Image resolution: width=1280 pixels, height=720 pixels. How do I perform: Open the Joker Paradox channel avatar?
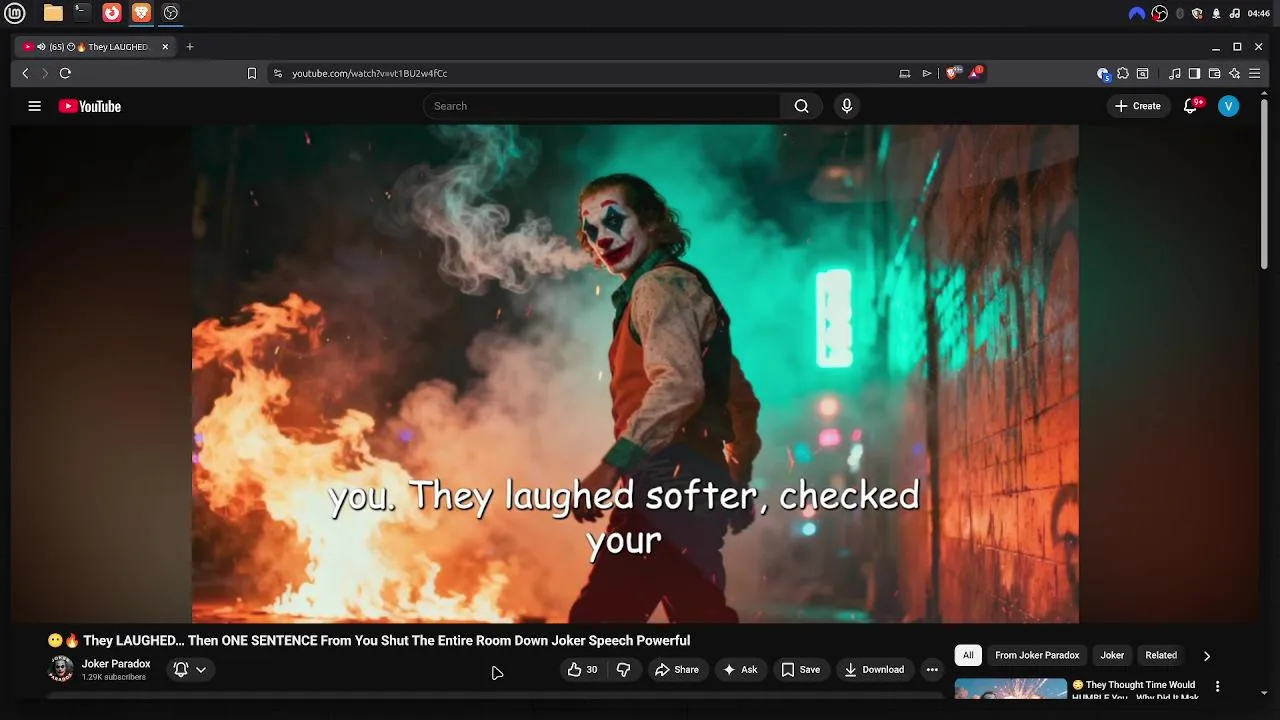tap(61, 669)
